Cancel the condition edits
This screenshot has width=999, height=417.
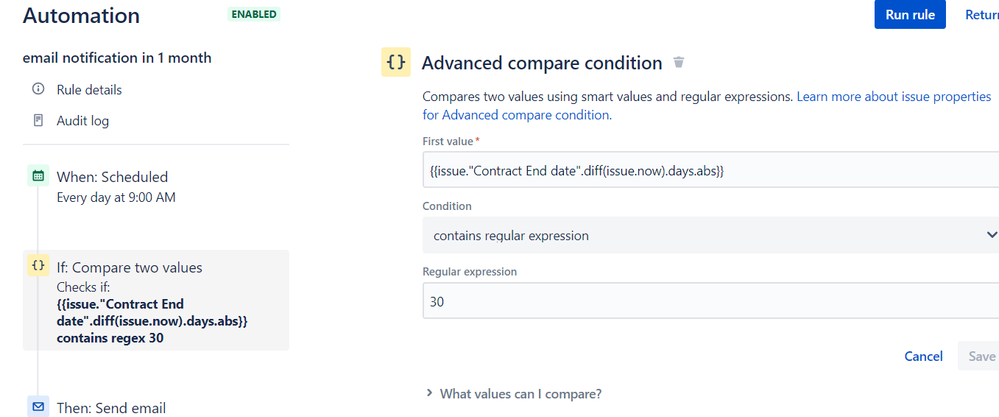[x=923, y=356]
